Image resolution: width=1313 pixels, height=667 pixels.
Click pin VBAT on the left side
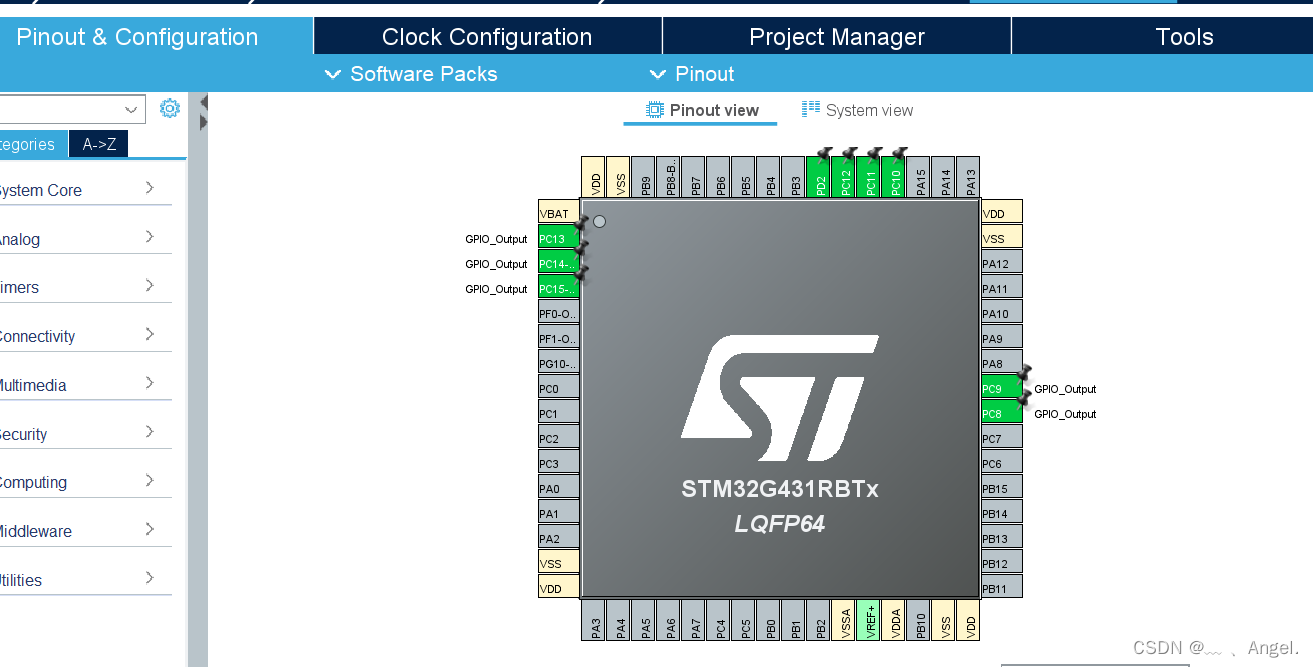coord(558,214)
